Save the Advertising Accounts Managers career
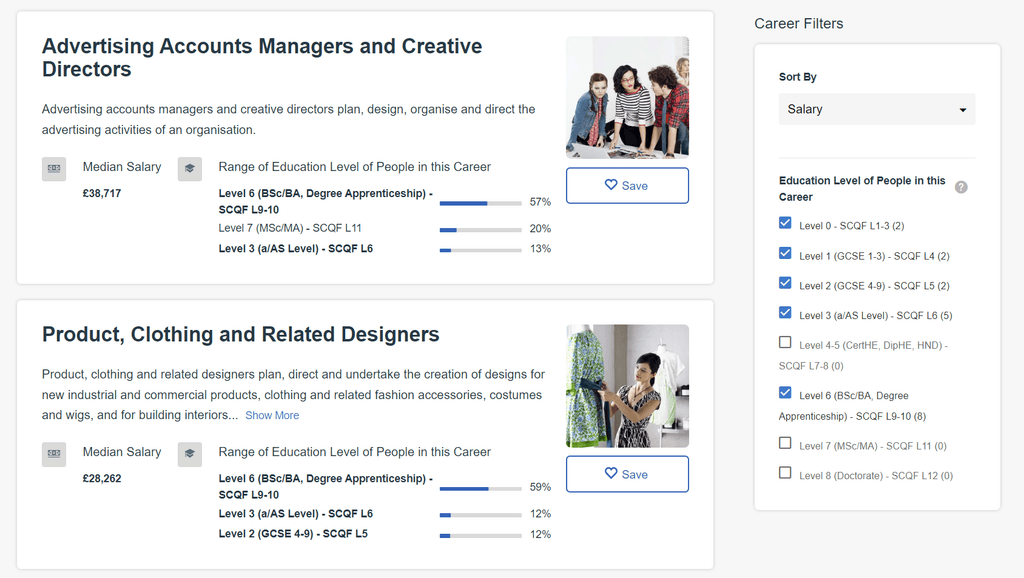This screenshot has width=1024, height=578. point(627,185)
